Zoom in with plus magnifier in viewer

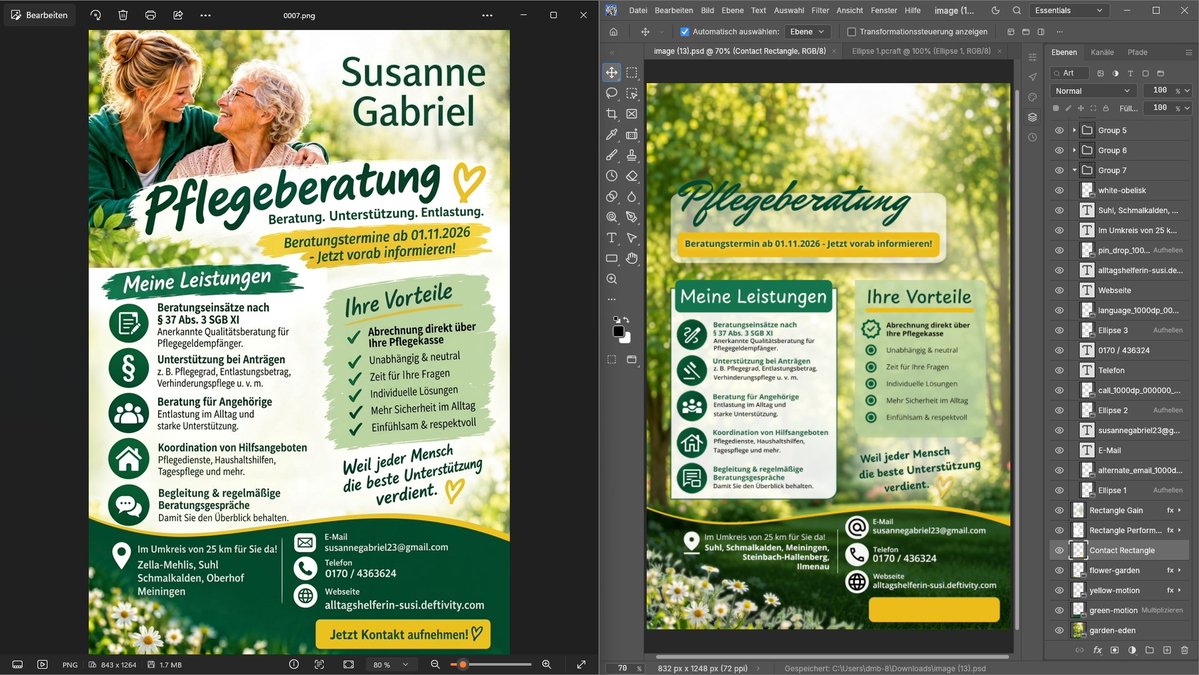547,665
